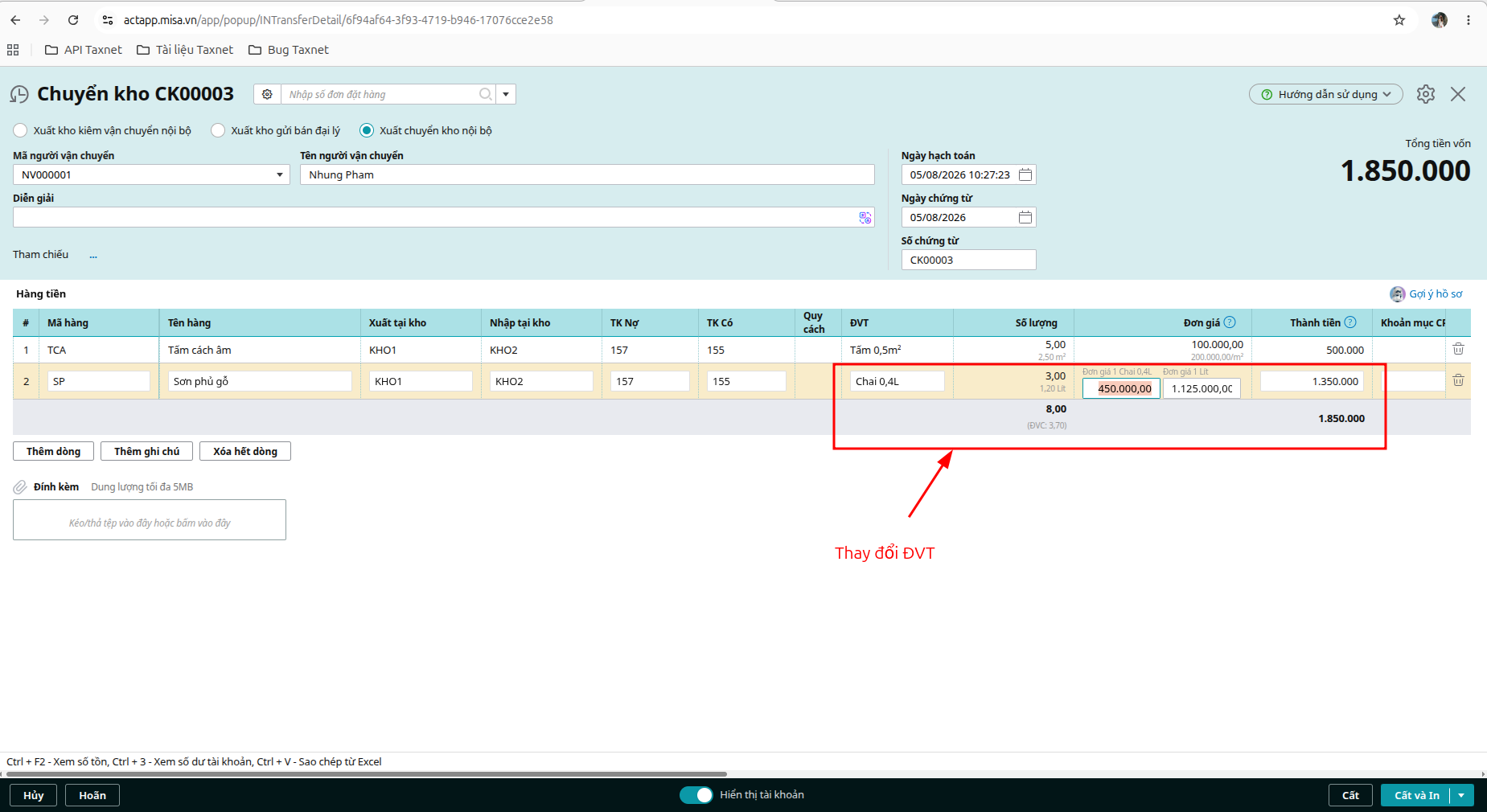Expand the Mã người vận chuyển dropdown
The width and height of the screenshot is (1487, 812).
coord(280,174)
